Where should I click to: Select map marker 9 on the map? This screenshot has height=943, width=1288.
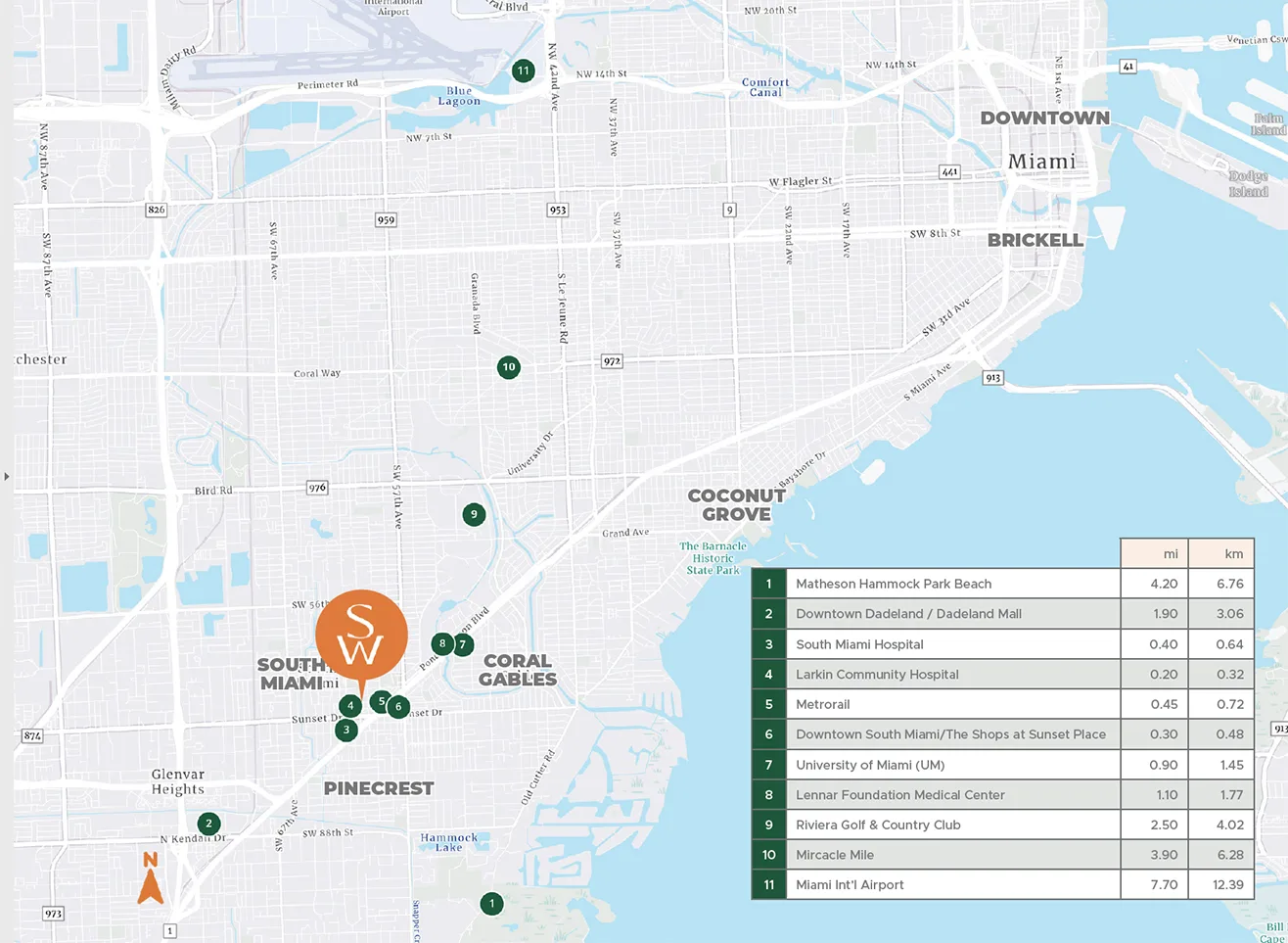[474, 514]
